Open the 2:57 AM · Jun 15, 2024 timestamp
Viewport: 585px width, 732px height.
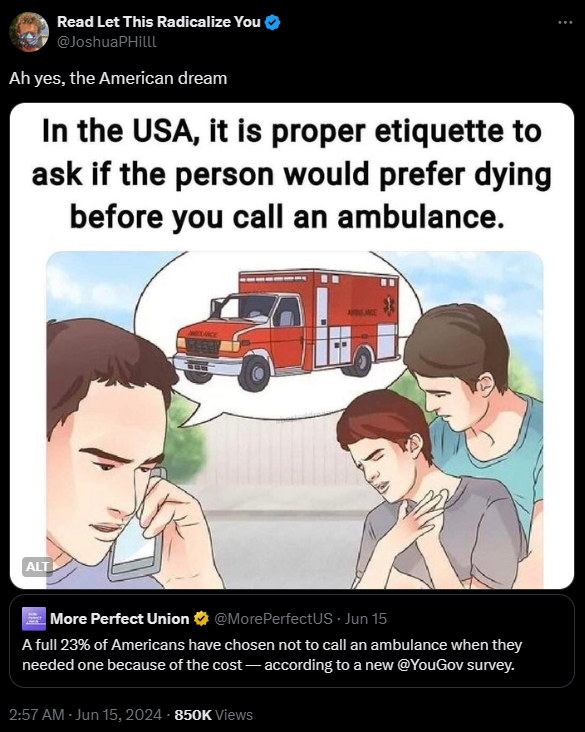tap(85, 715)
